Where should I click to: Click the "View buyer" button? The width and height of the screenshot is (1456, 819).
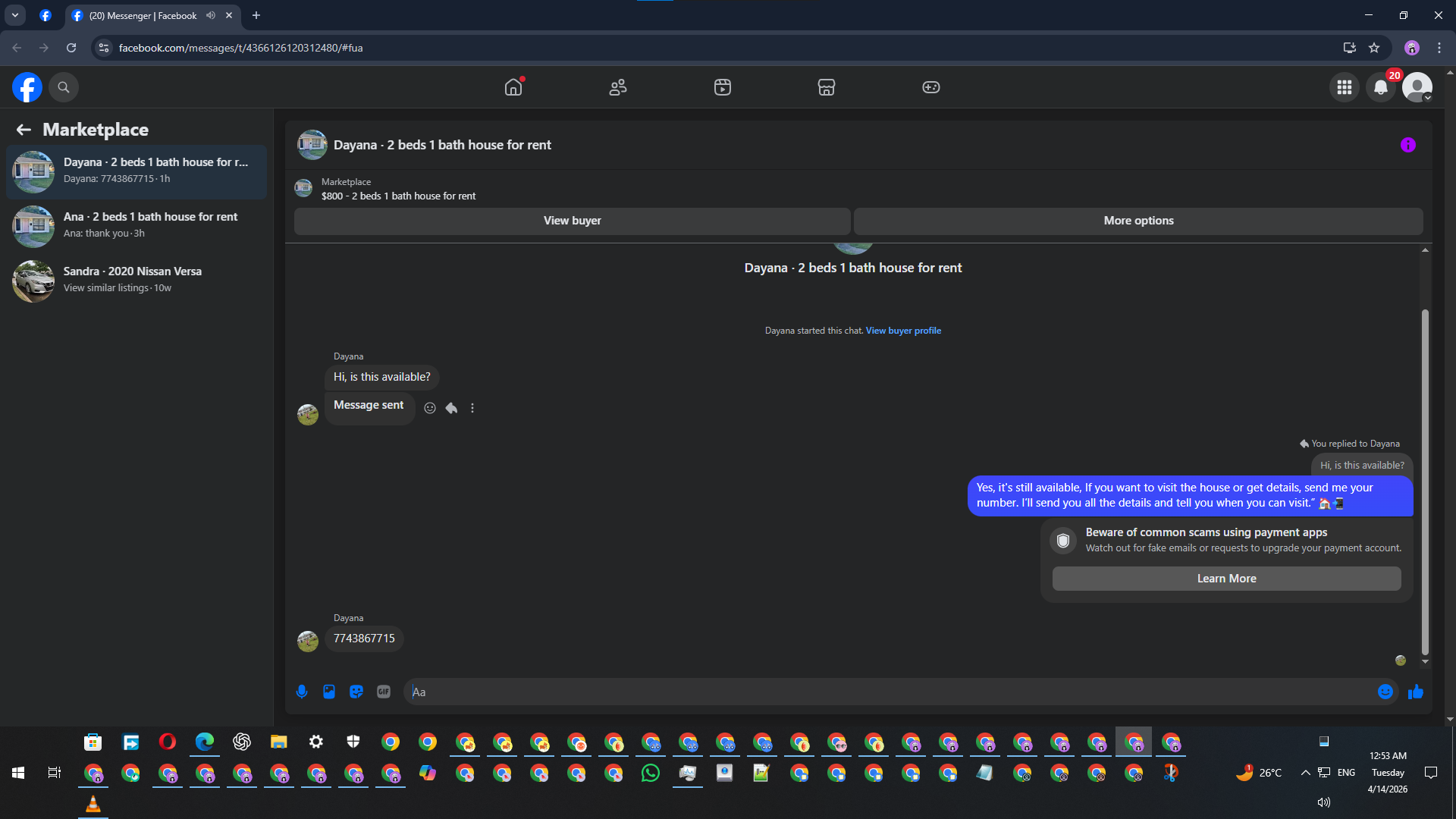coord(572,221)
